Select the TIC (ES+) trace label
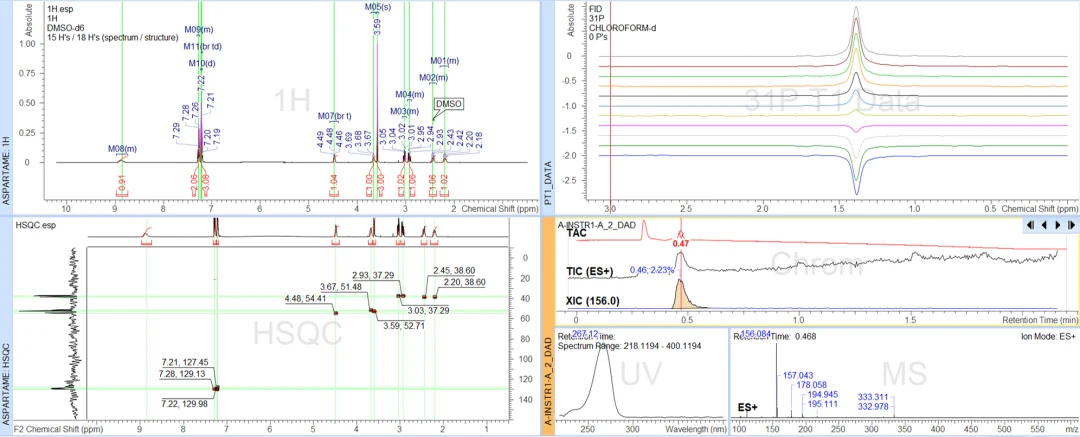The height and width of the screenshot is (437, 1080). pyautogui.click(x=590, y=270)
